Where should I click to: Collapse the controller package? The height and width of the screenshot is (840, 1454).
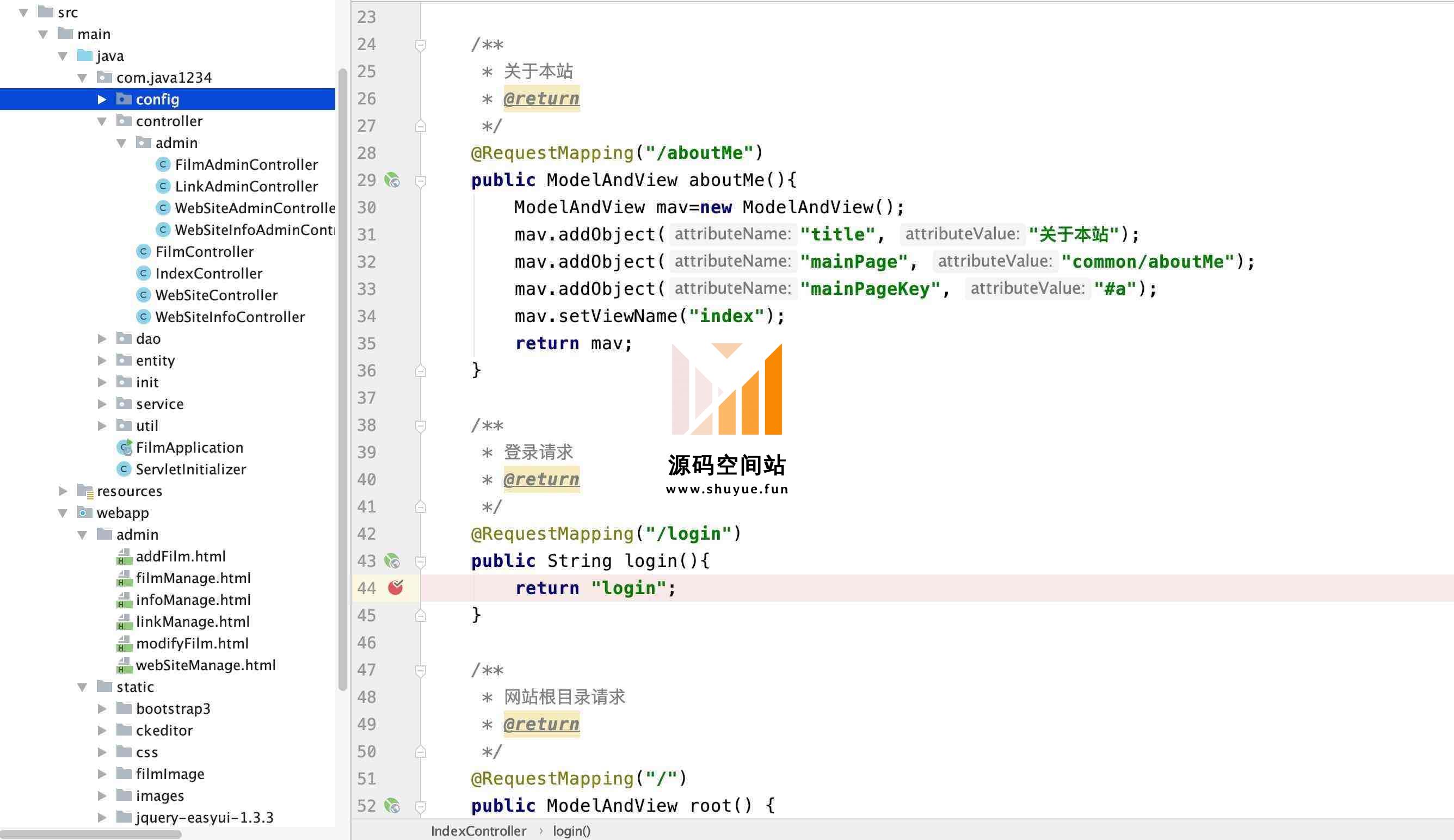tap(102, 121)
